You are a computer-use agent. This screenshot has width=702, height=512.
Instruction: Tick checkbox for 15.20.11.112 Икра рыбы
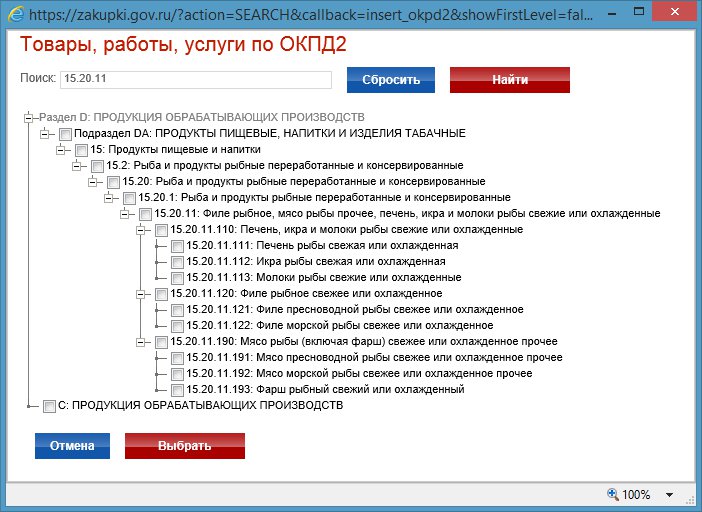tap(177, 262)
